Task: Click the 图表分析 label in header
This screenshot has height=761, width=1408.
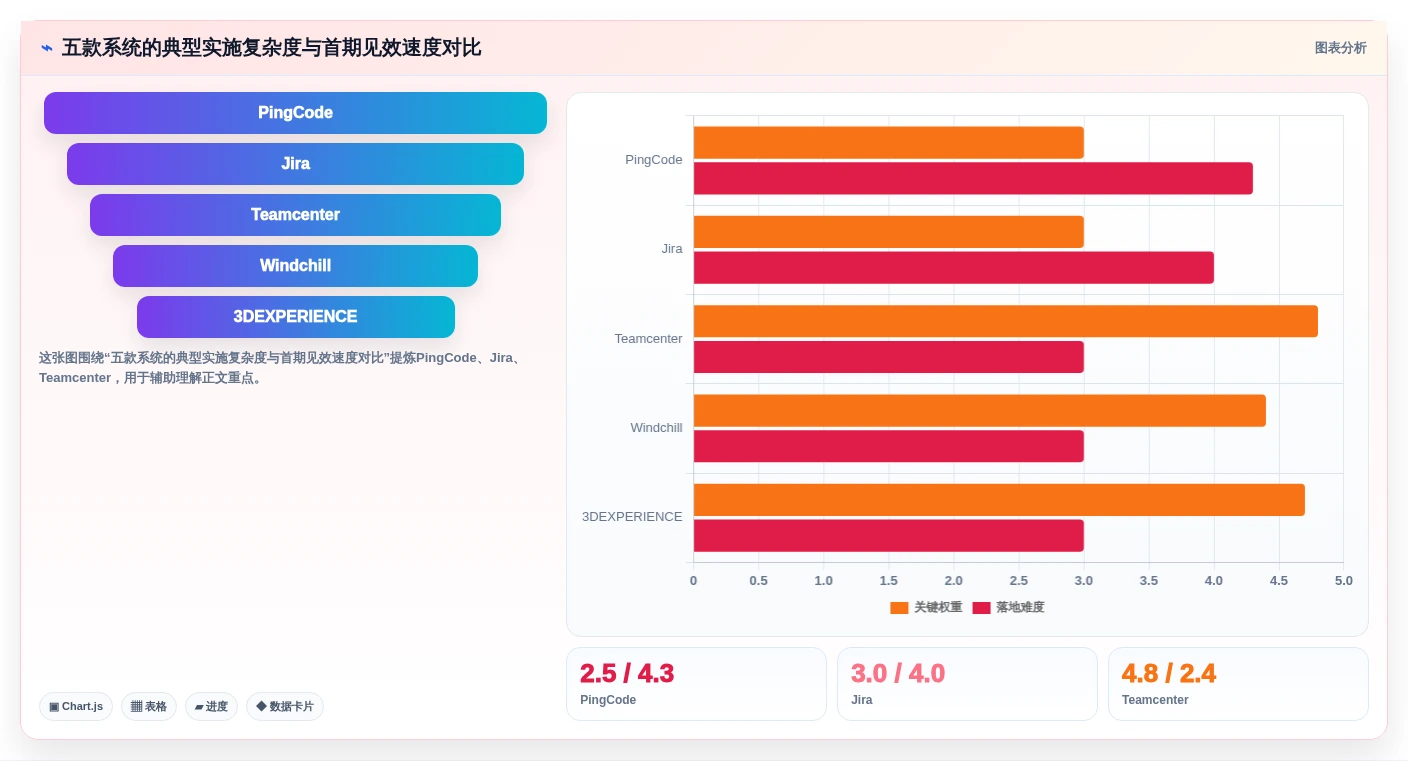Action: [x=1340, y=48]
